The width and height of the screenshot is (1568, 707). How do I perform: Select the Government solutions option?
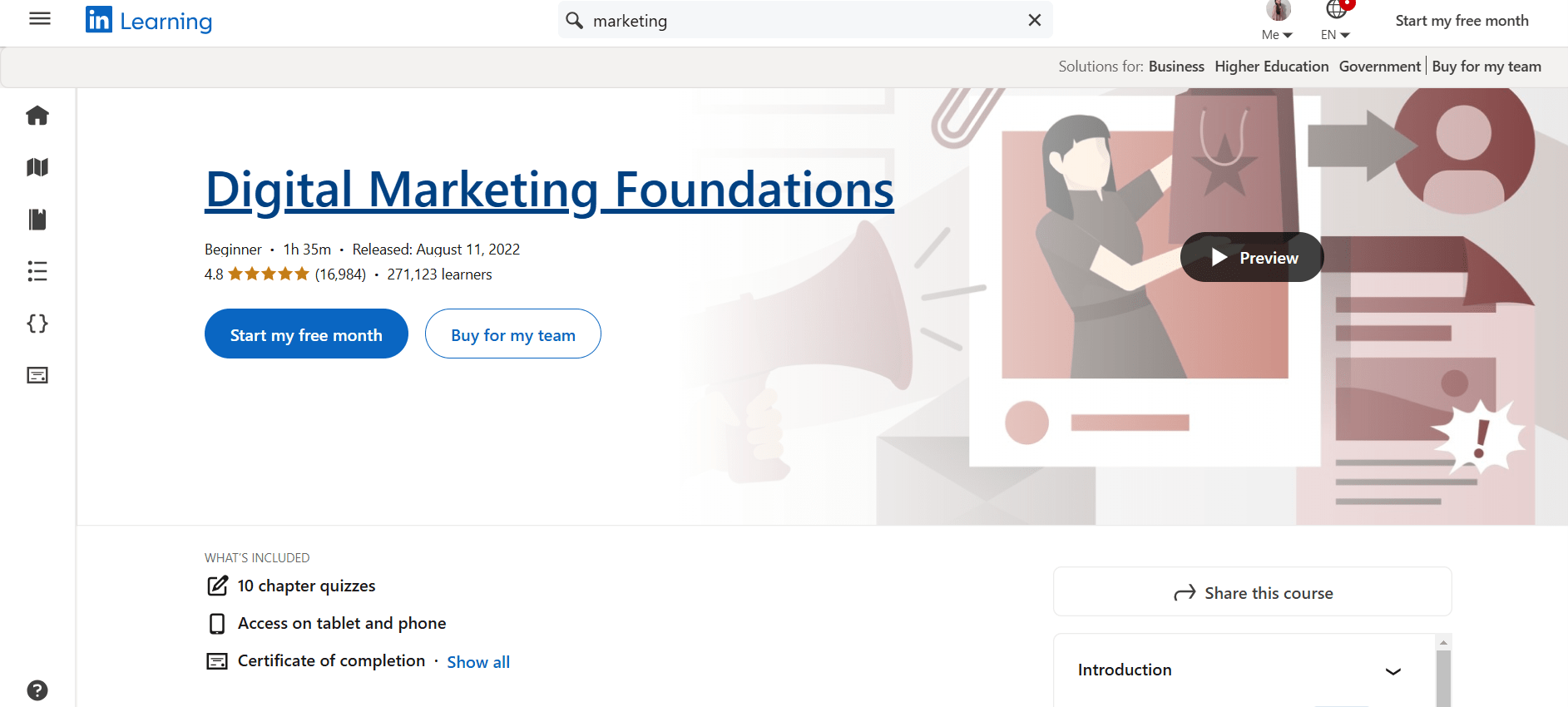pyautogui.click(x=1379, y=67)
